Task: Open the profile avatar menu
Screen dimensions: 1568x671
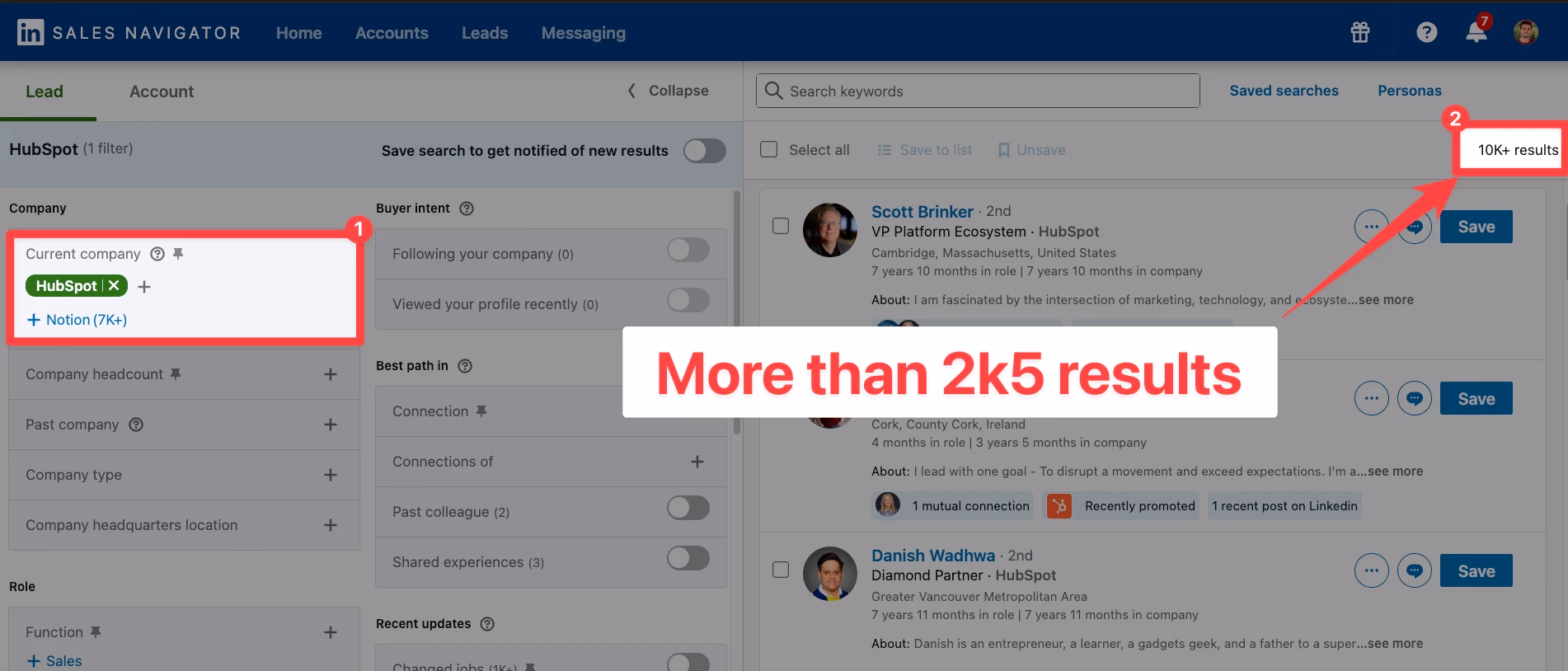Action: tap(1526, 32)
